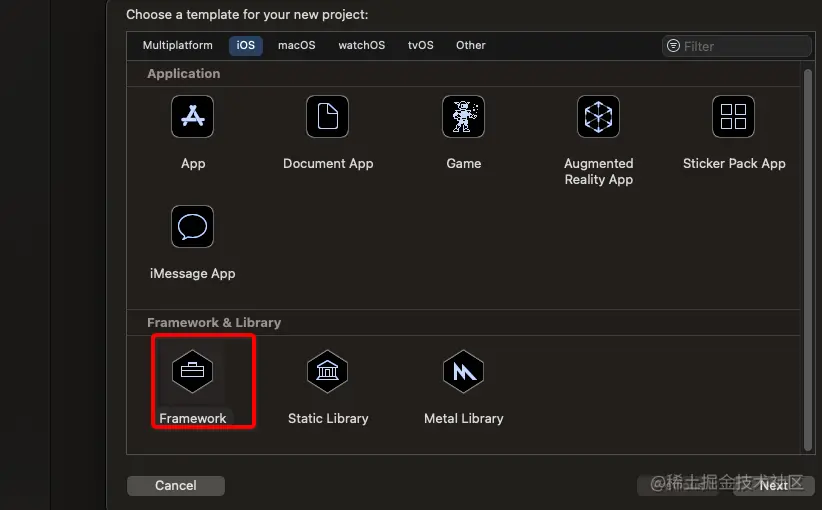Choose the iMessage App template icon
822x510 pixels.
pos(192,226)
